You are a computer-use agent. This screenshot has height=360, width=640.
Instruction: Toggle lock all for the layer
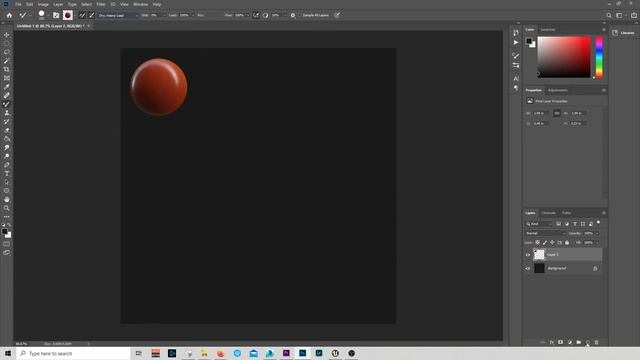pyautogui.click(x=567, y=242)
